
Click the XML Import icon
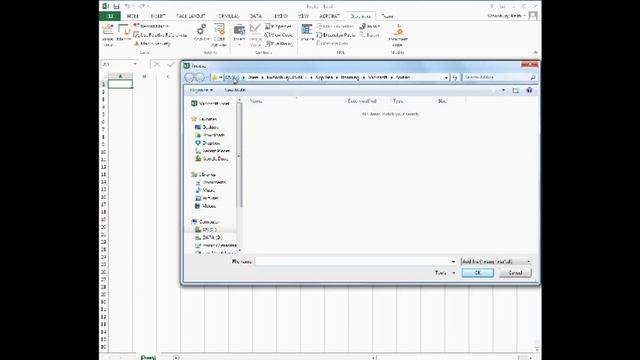[x=370, y=26]
